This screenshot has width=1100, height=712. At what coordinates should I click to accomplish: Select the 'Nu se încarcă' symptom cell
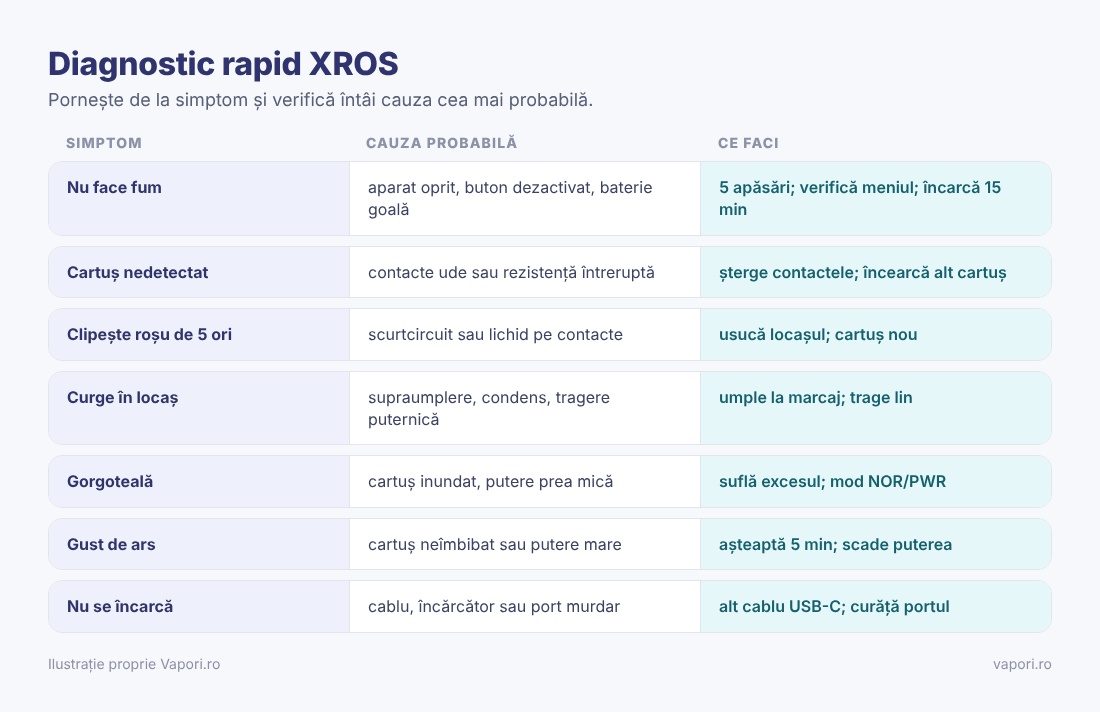tap(199, 607)
